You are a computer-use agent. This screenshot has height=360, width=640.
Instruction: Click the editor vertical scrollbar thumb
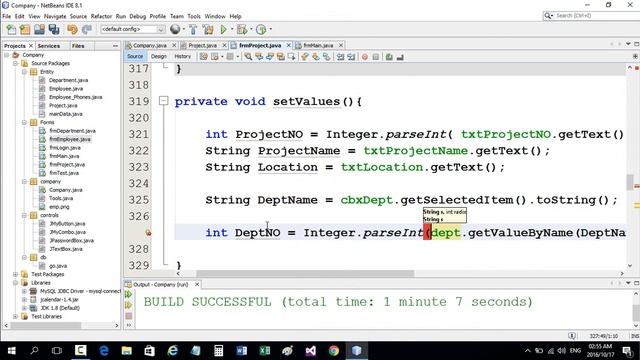coord(630,182)
